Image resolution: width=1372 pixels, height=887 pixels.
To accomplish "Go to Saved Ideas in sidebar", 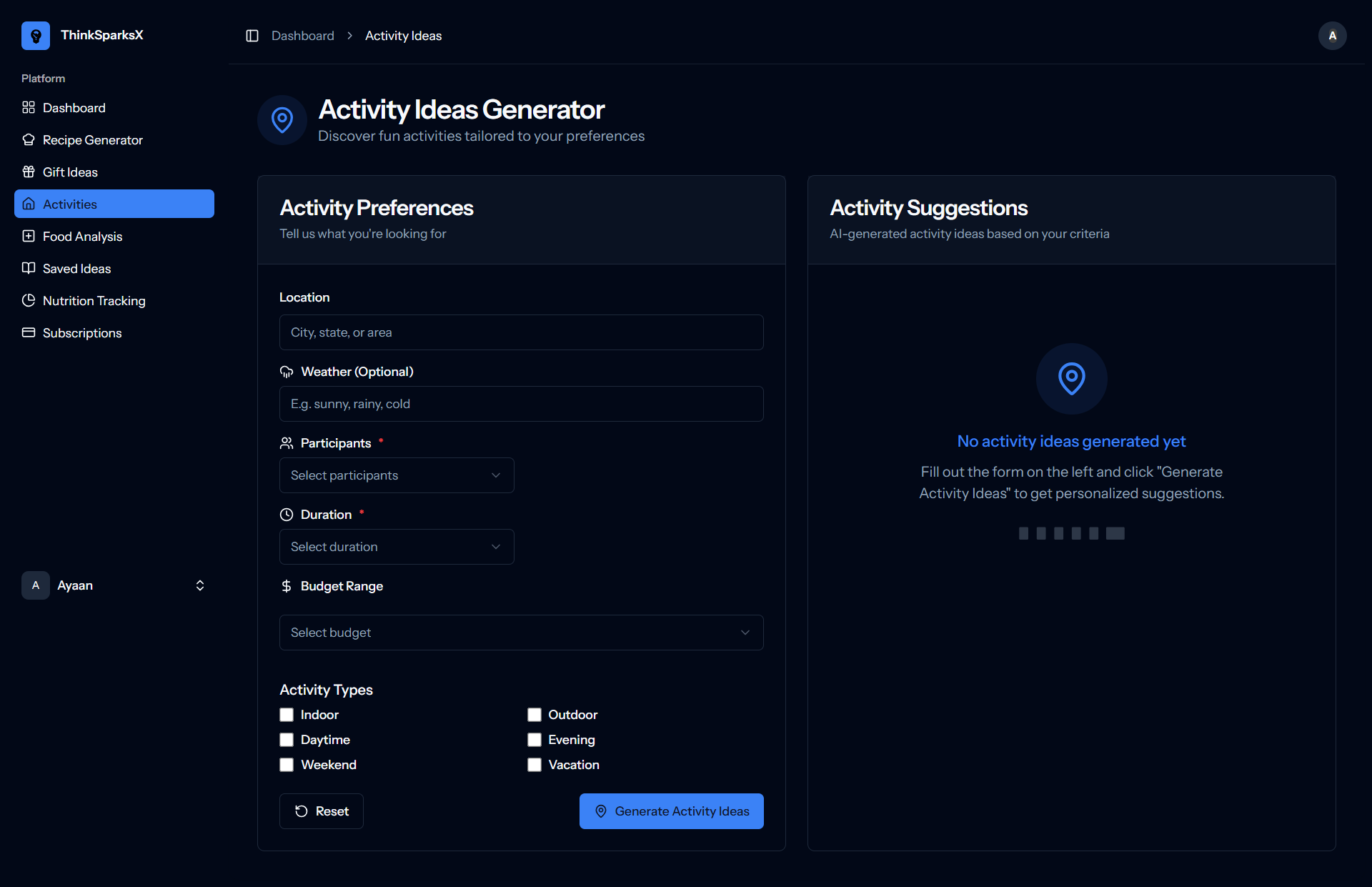I will tap(76, 269).
